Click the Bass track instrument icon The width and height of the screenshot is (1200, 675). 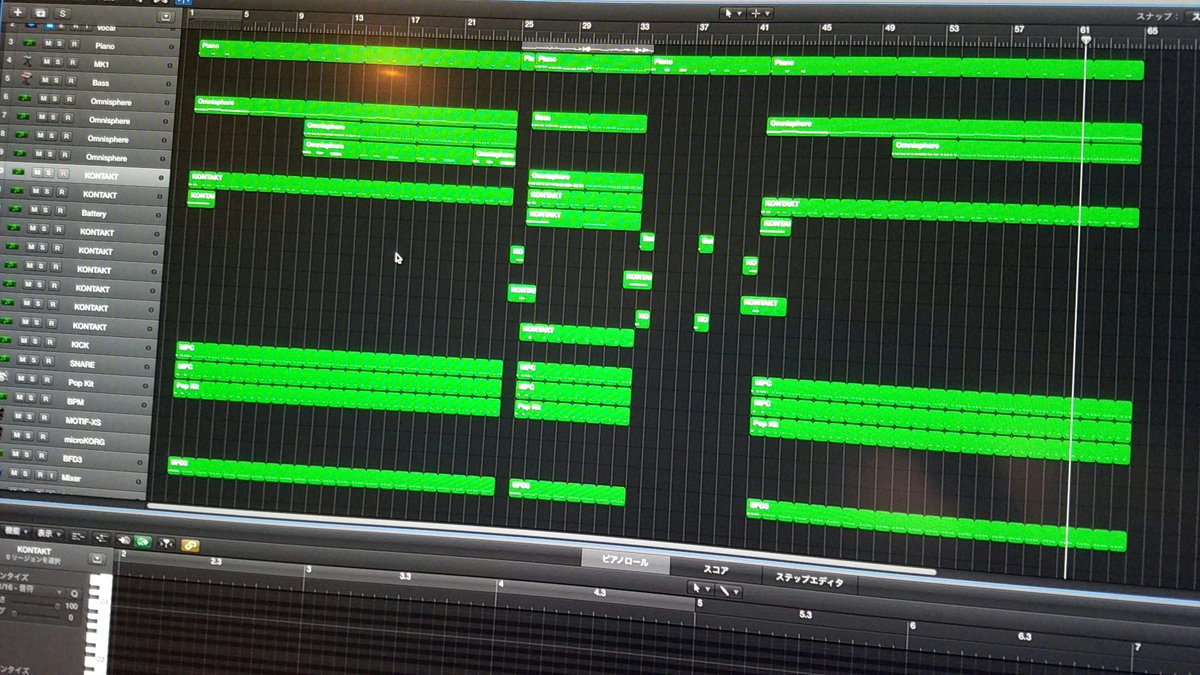26,78
